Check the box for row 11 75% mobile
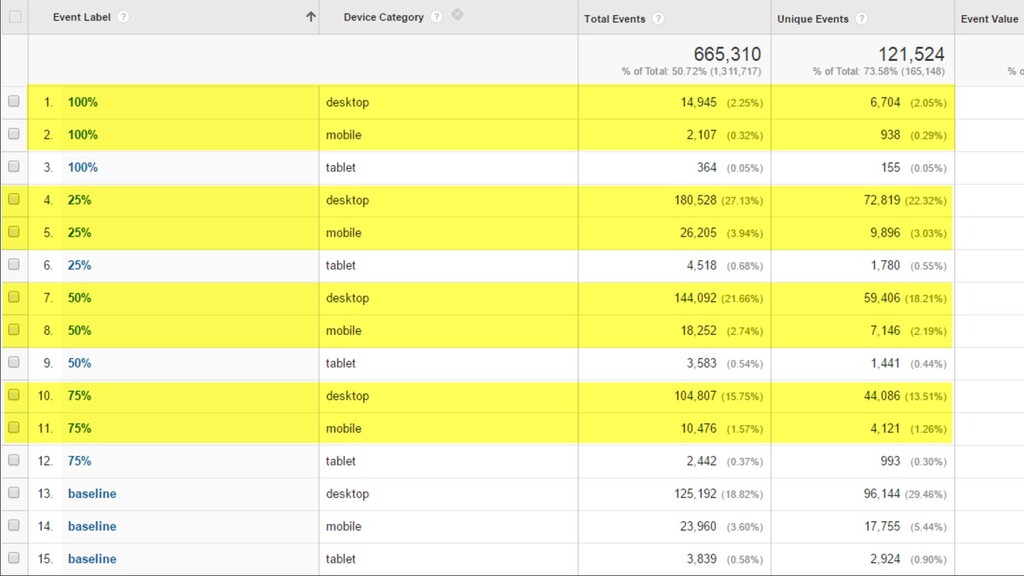Screen dimensions: 1024x576 (14, 428)
